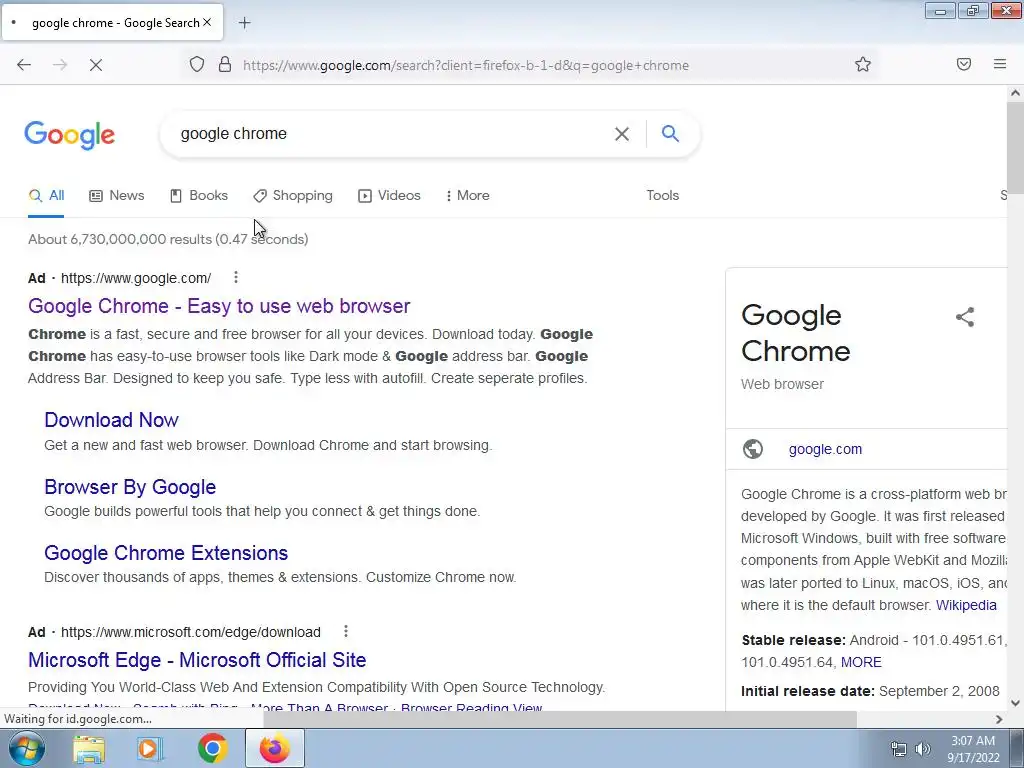Click the https://www.microsoft.com/edge/download ad URL
This screenshot has width=1024, height=768.
(x=191, y=632)
